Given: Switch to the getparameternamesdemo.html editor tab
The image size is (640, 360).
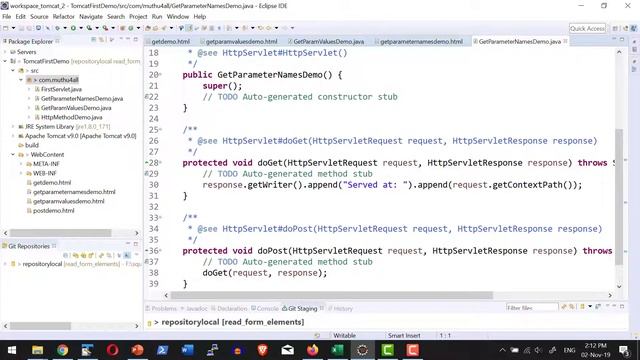Looking at the screenshot, I should coord(421,42).
